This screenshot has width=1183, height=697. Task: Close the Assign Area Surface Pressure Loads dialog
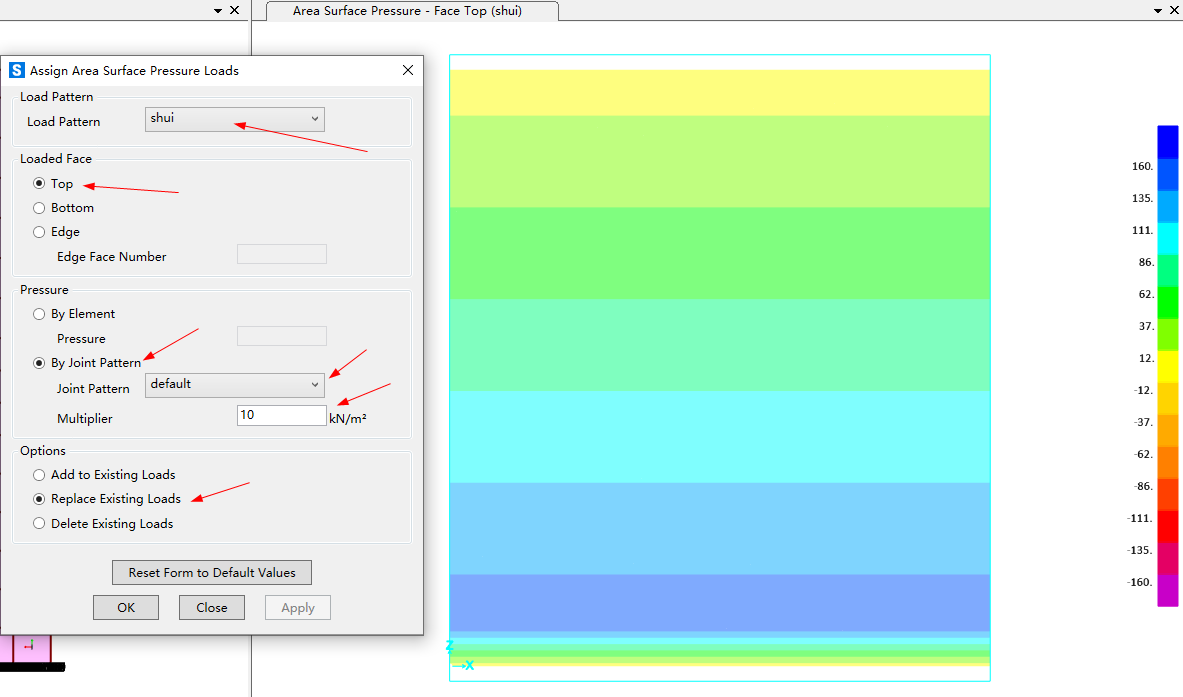(x=407, y=70)
